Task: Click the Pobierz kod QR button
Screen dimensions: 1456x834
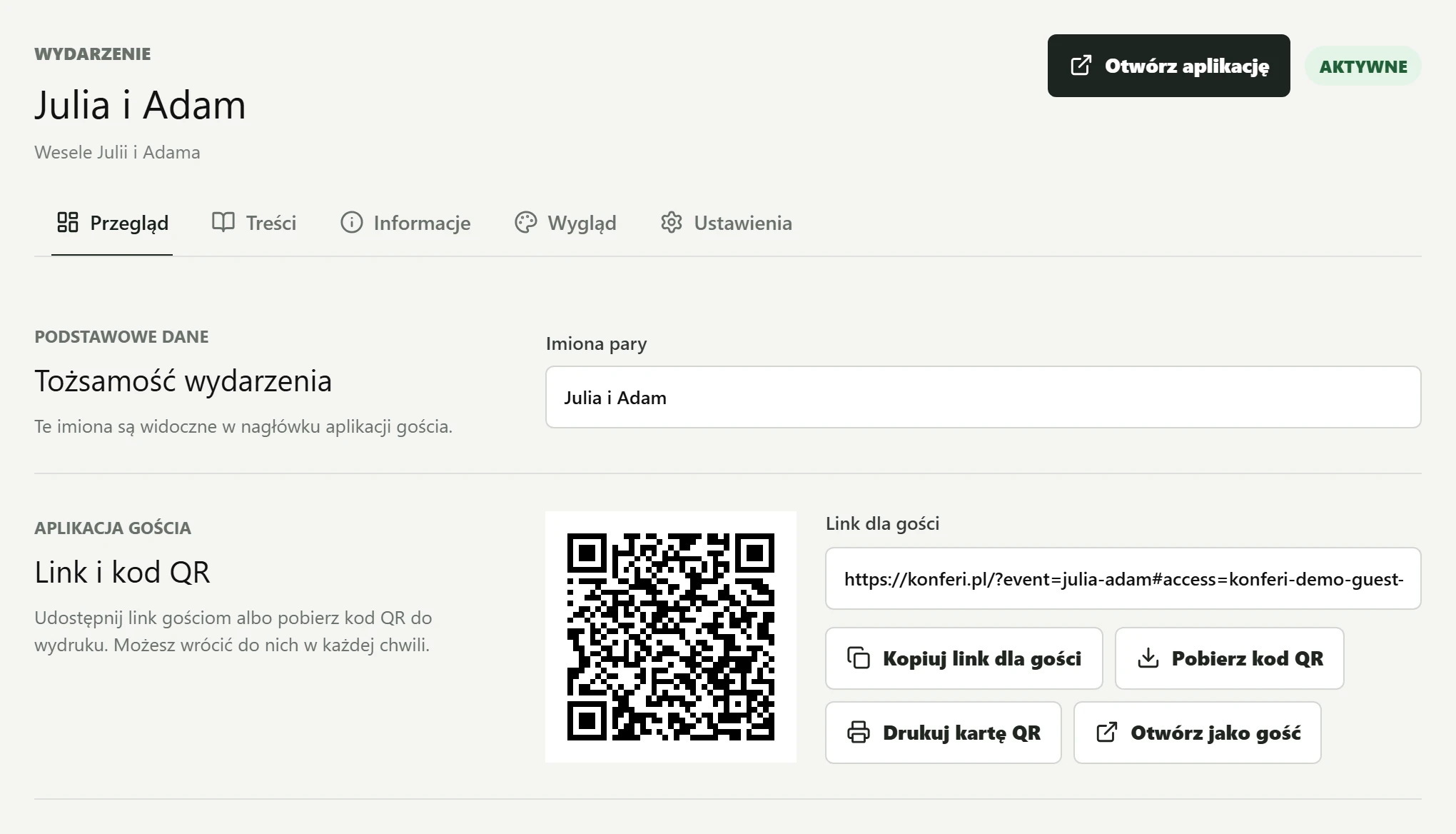Action: [1230, 658]
